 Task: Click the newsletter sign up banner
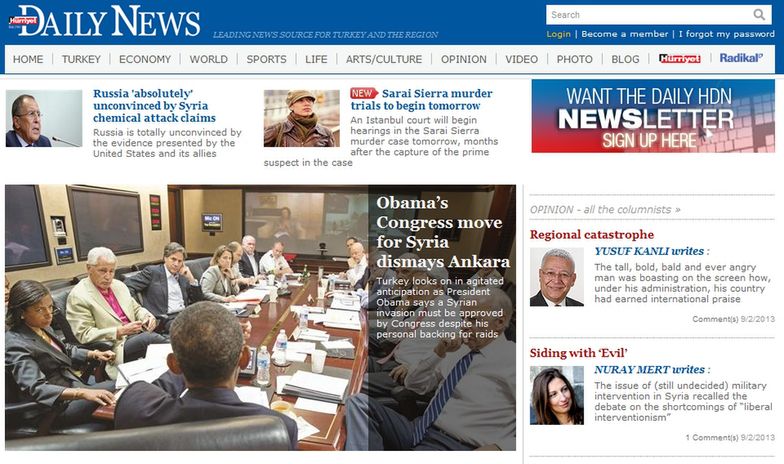653,116
